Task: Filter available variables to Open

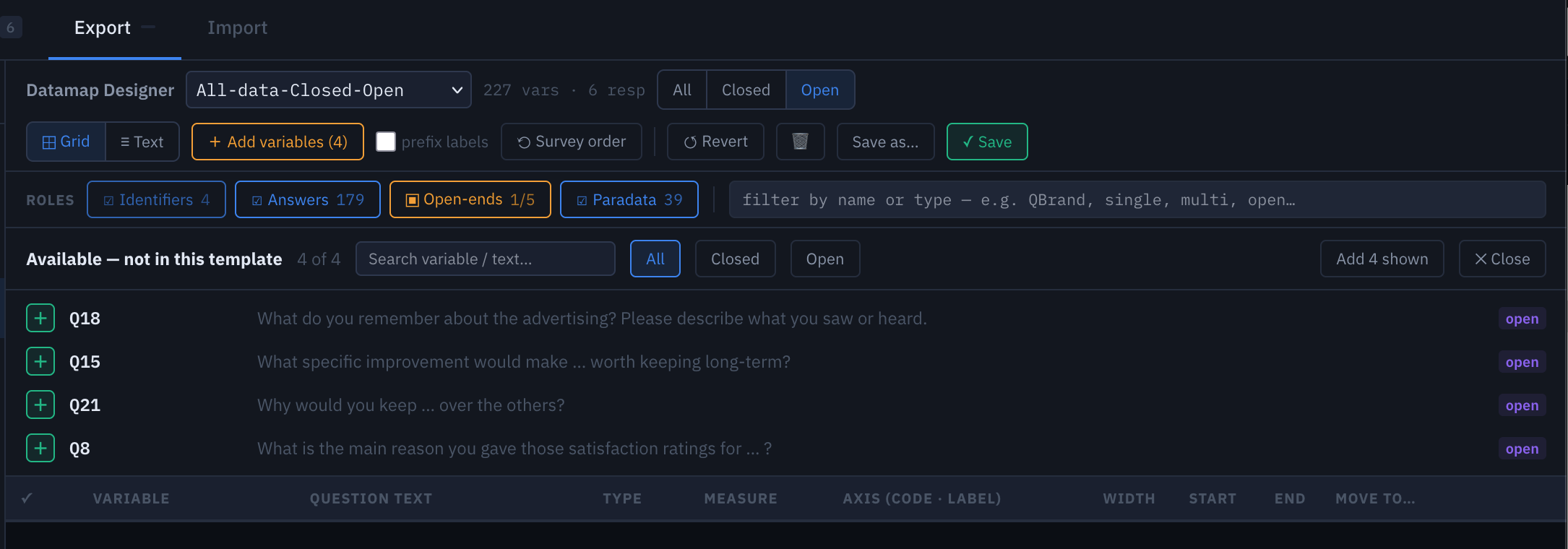Action: 825,259
